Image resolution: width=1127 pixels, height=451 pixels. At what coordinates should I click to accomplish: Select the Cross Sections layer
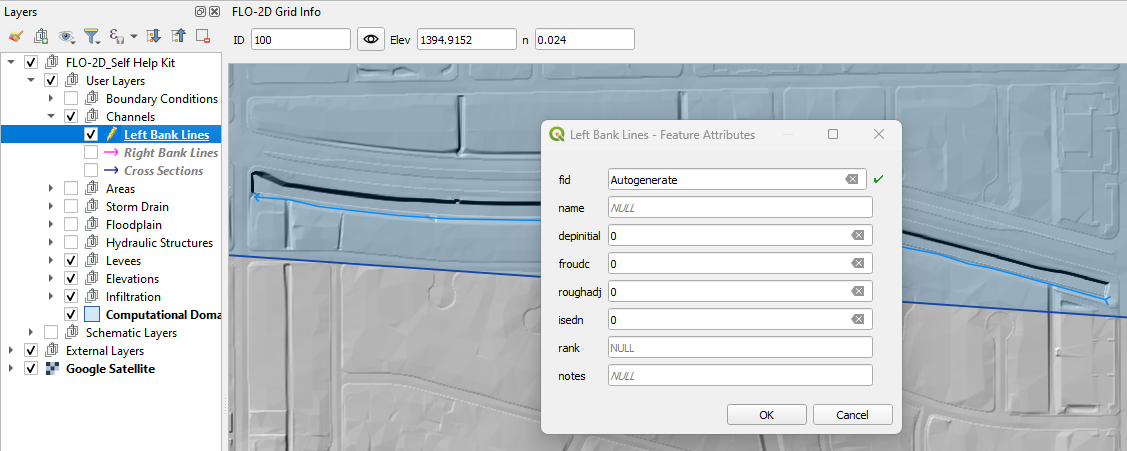point(163,171)
